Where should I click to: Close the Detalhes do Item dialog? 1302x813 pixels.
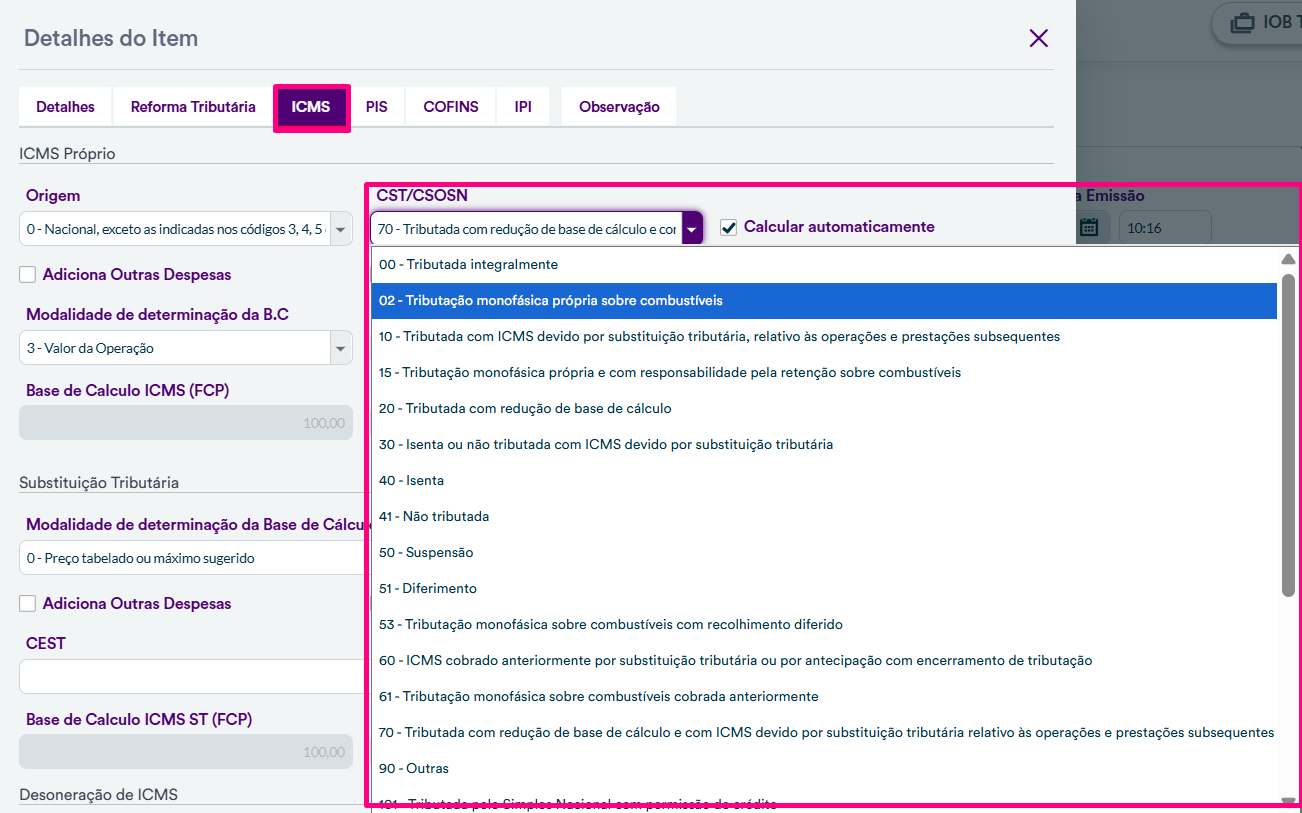tap(1038, 38)
